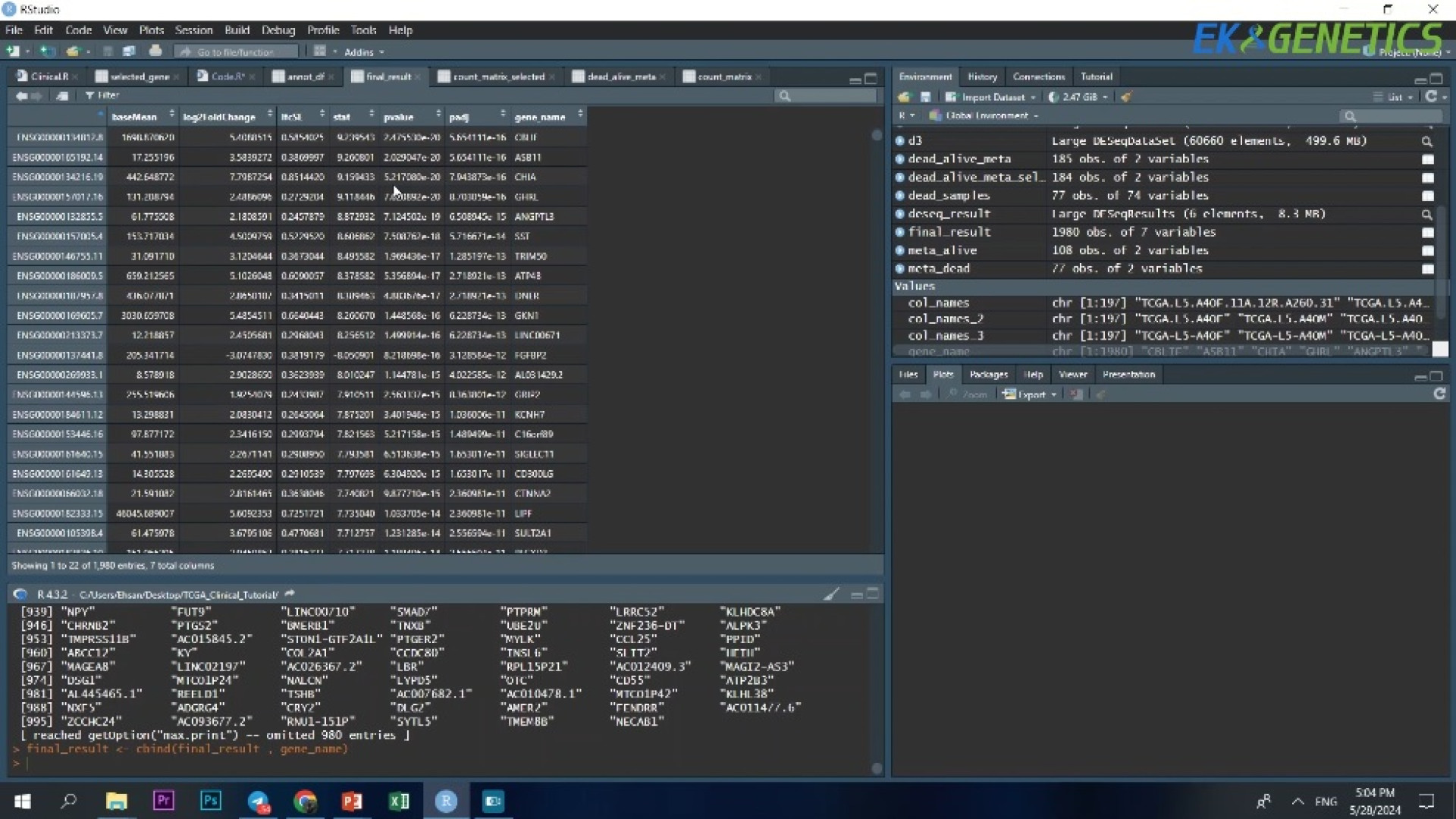The width and height of the screenshot is (1456, 819).
Task: Switch to the Clinical.R tab
Action: click(45, 77)
